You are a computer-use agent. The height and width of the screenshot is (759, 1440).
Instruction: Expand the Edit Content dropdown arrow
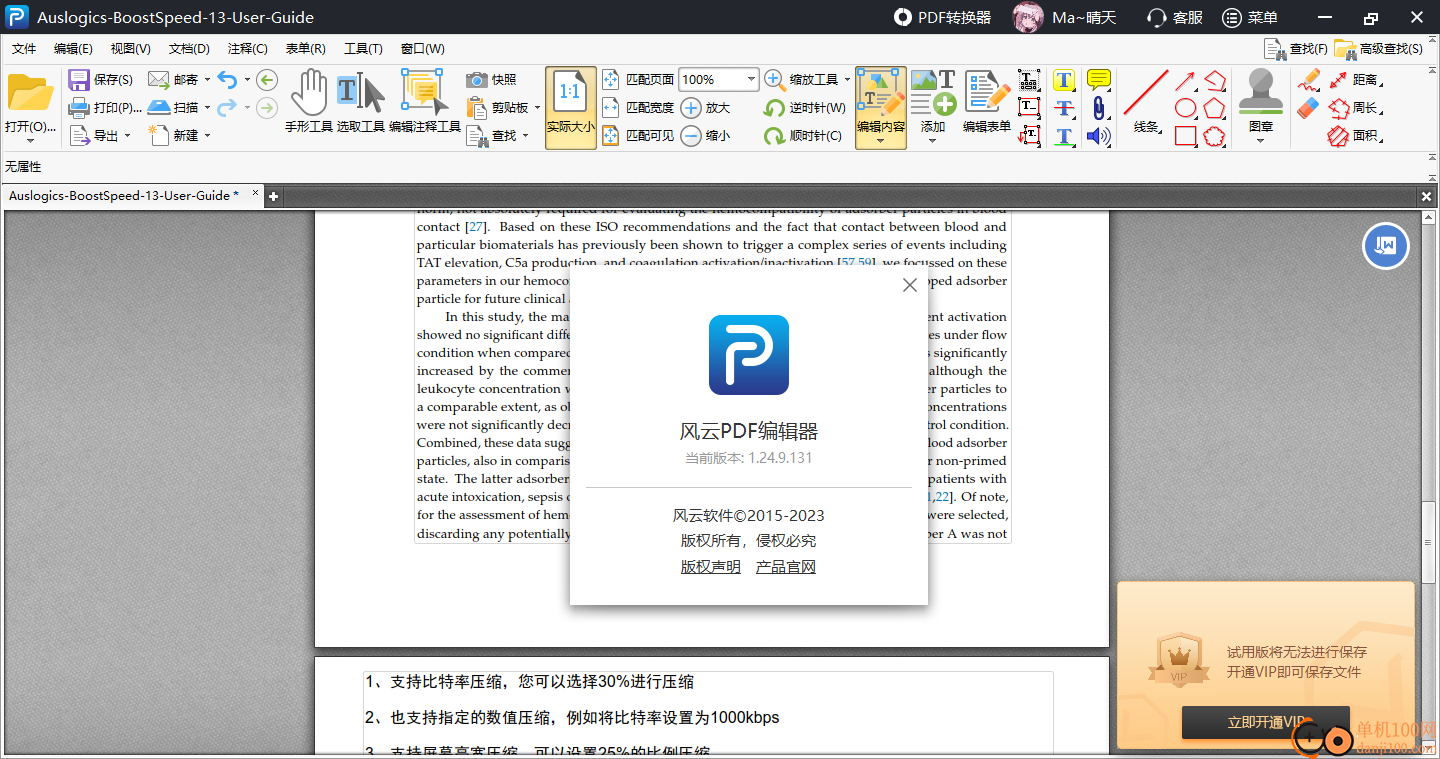pos(881,141)
